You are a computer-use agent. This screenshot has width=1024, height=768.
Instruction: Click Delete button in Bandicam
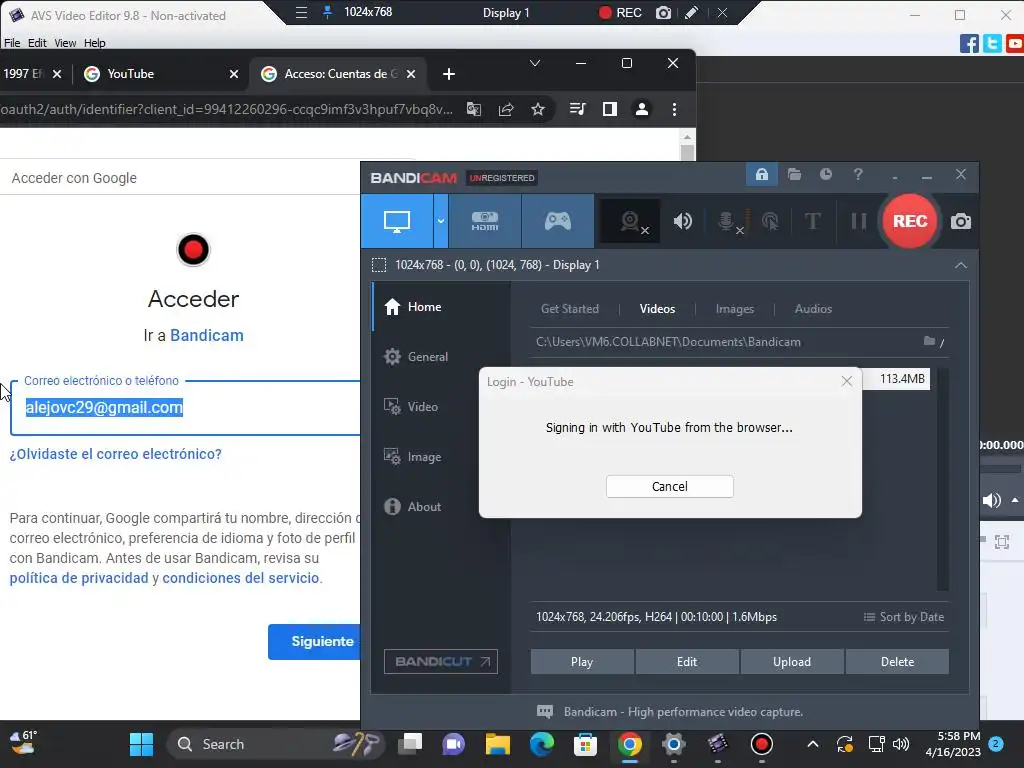coord(897,662)
